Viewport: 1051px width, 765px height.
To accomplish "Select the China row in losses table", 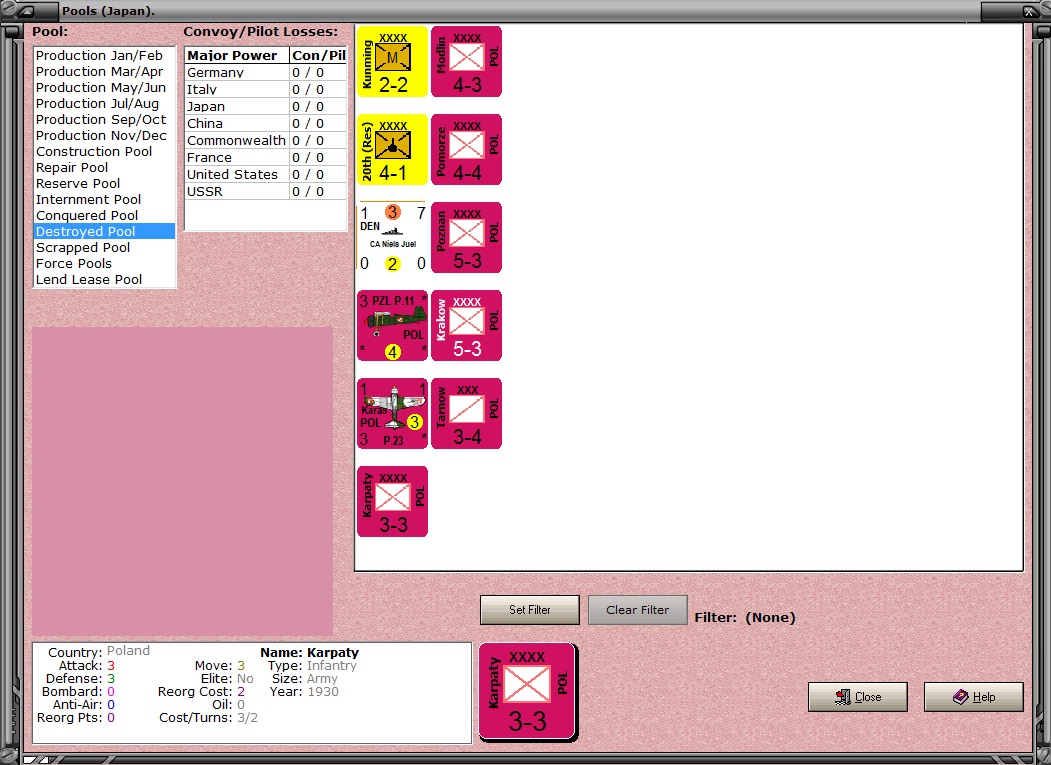I will coord(265,123).
